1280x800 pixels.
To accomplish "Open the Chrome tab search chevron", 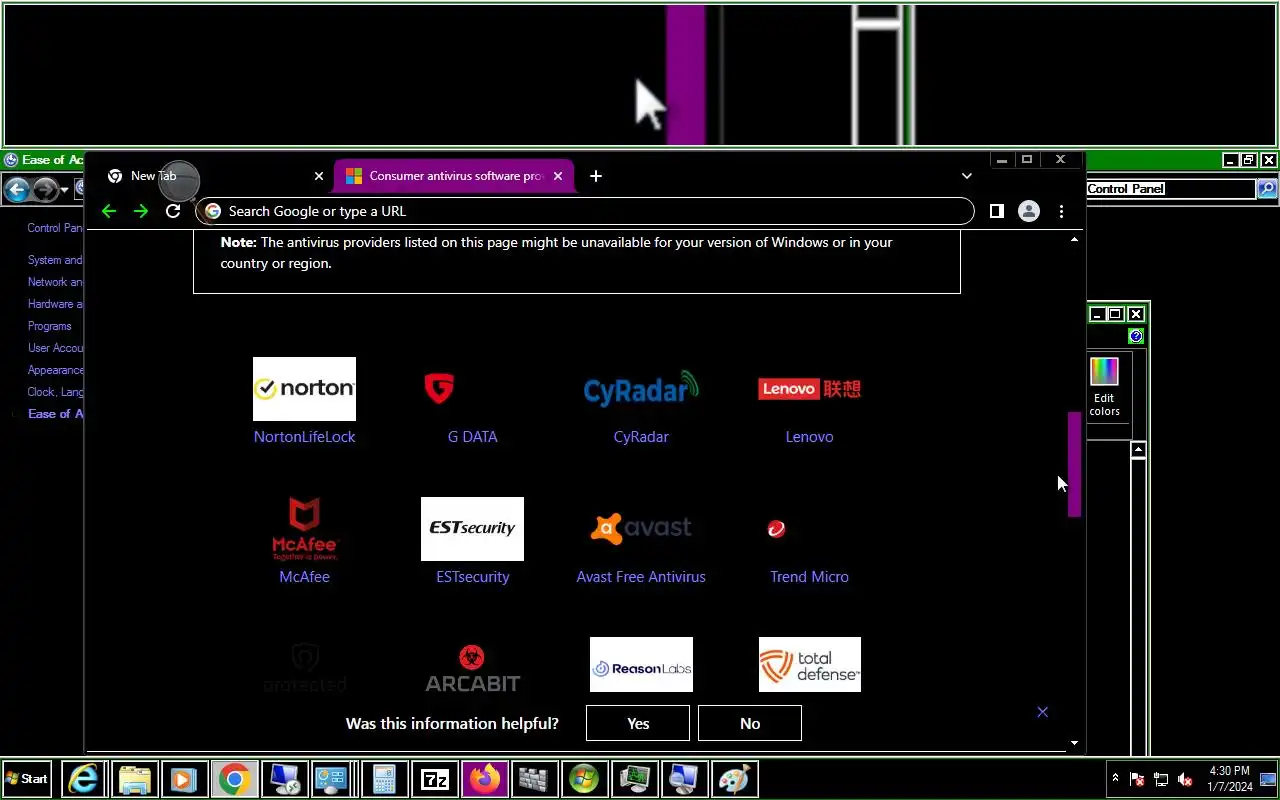I will pyautogui.click(x=966, y=176).
